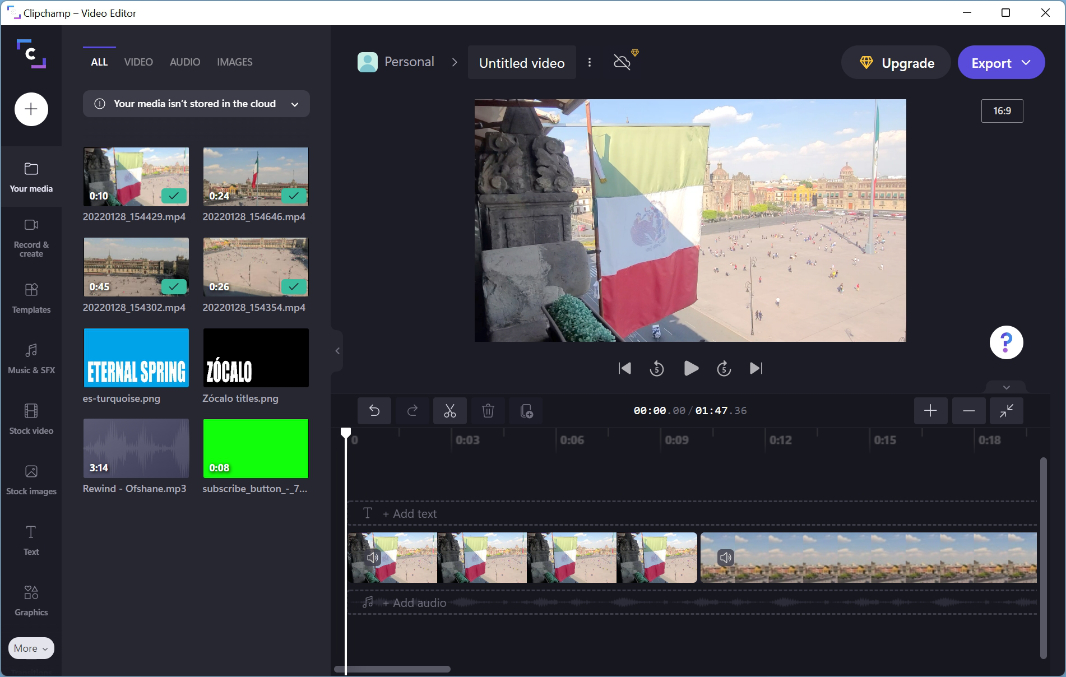Viewport: 1066px width, 677px height.
Task: Delete the clip with the trash icon
Action: [488, 410]
